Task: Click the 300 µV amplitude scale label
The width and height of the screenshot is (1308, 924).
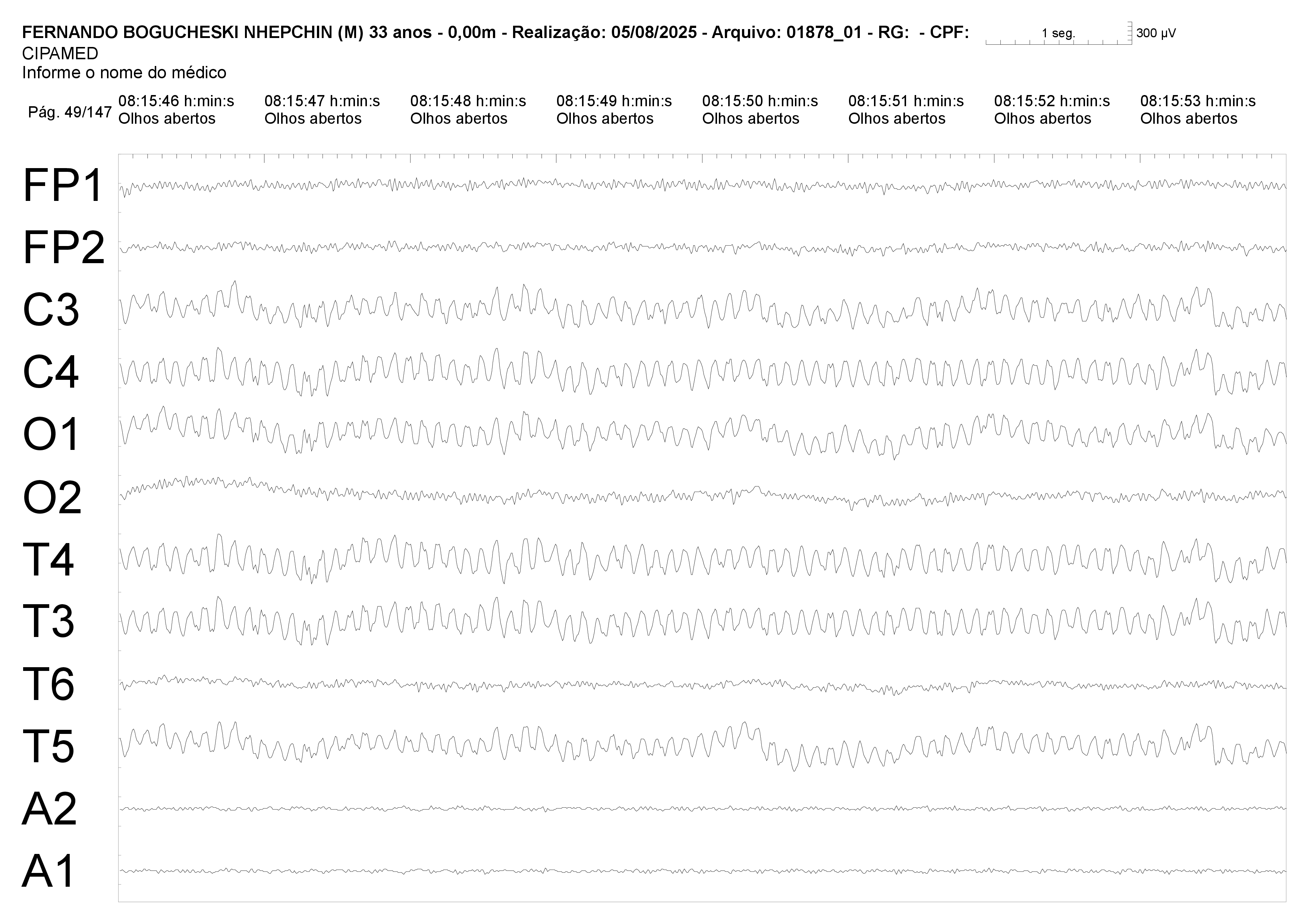Action: [x=1156, y=33]
